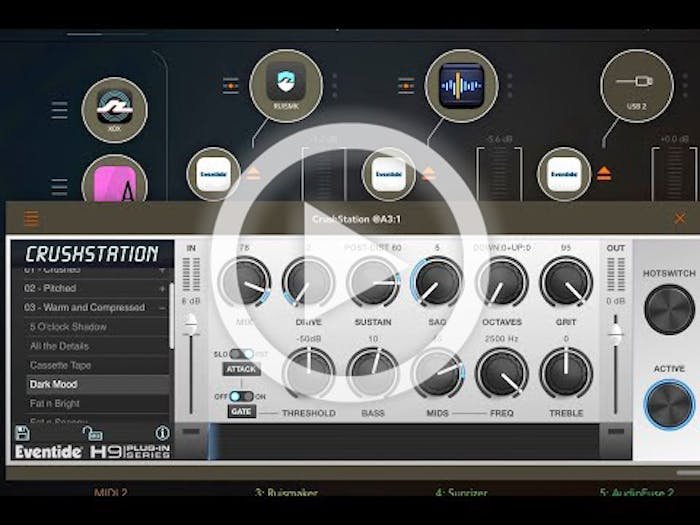Open the blue waveform app node

[x=461, y=86]
